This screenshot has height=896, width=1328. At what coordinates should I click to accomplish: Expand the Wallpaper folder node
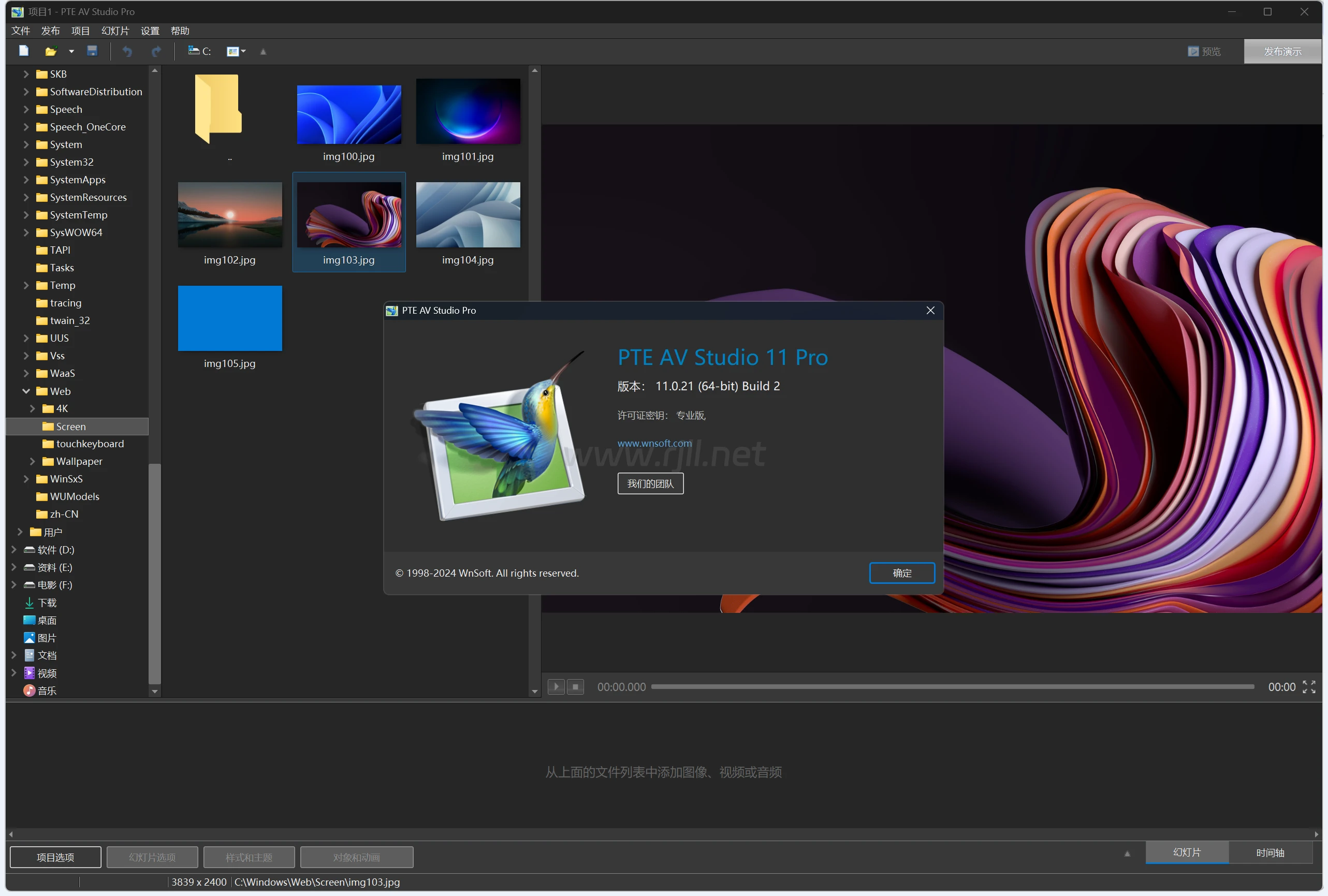(33, 462)
